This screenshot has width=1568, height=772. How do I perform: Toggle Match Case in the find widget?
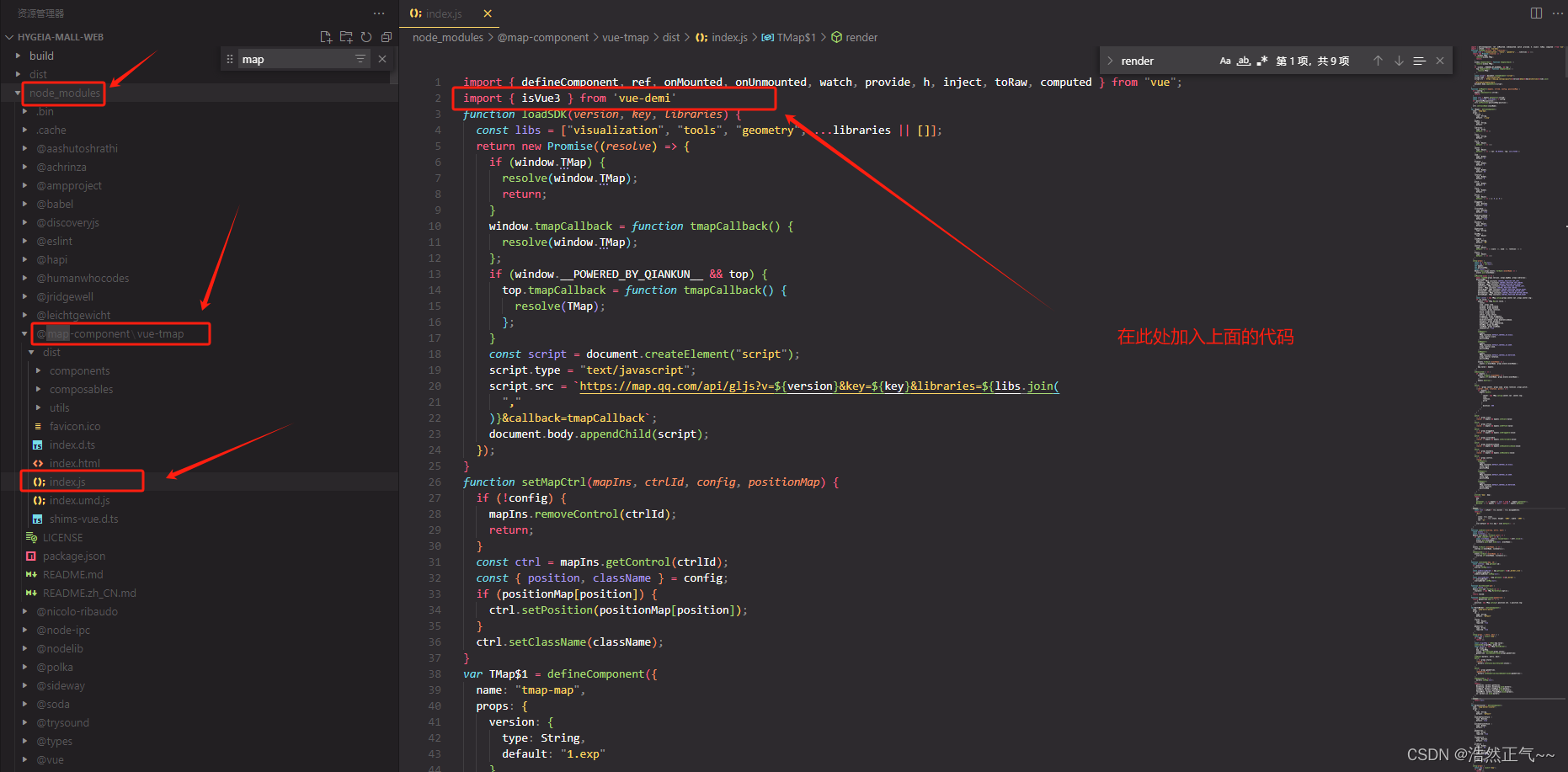point(1225,61)
